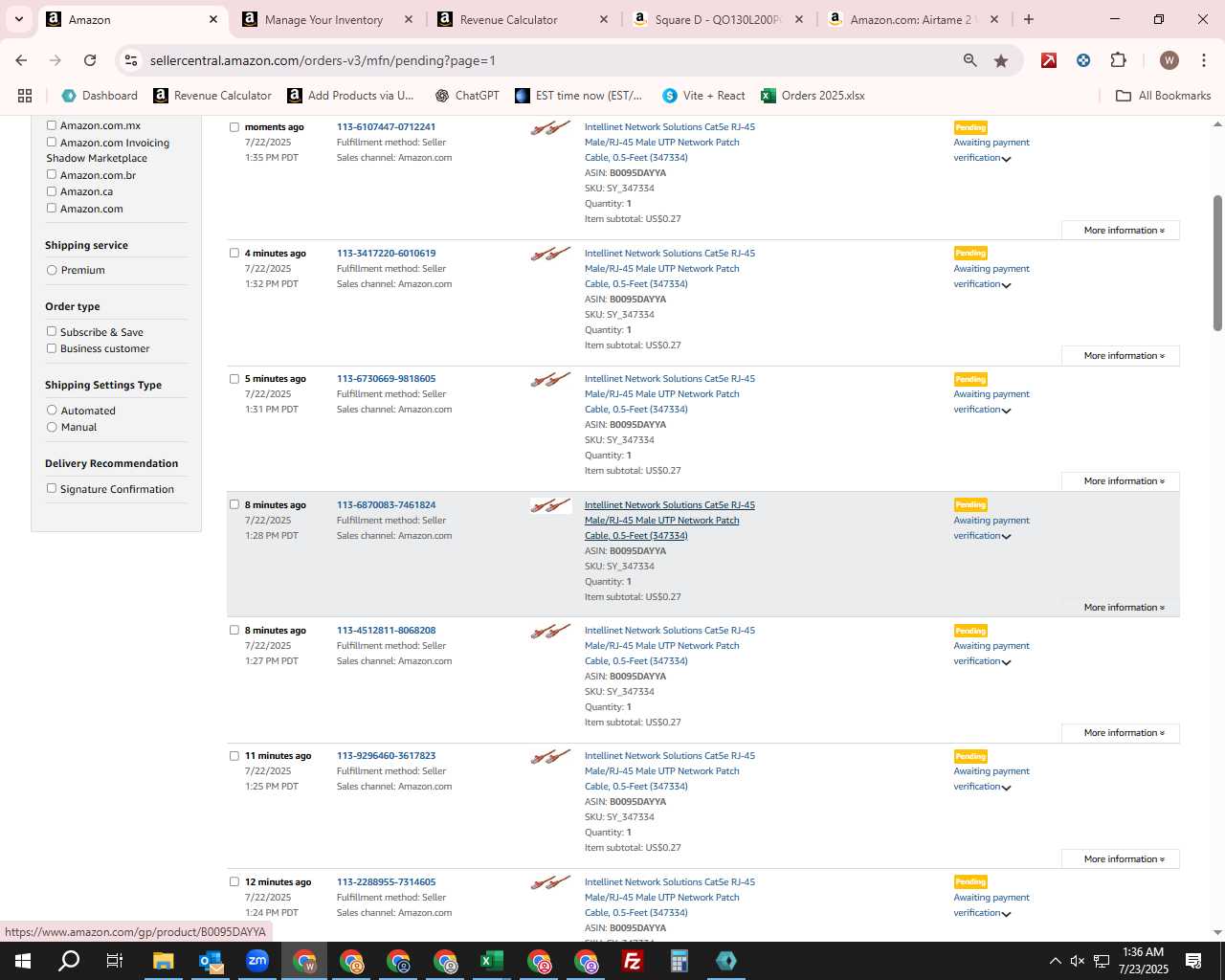
Task: Open the Chrome three-dot menu
Action: [x=1204, y=60]
